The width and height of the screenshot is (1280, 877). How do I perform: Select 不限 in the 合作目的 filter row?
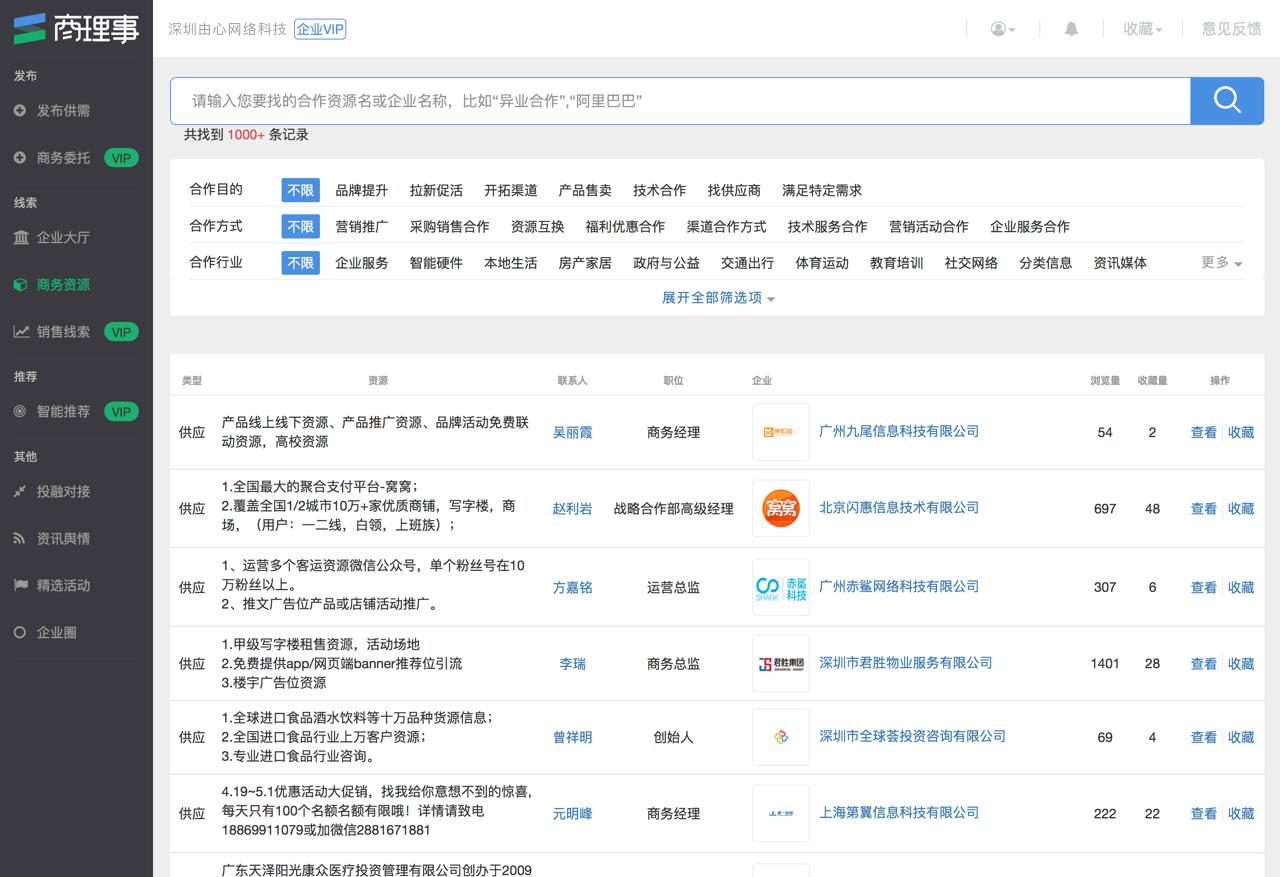coord(300,190)
